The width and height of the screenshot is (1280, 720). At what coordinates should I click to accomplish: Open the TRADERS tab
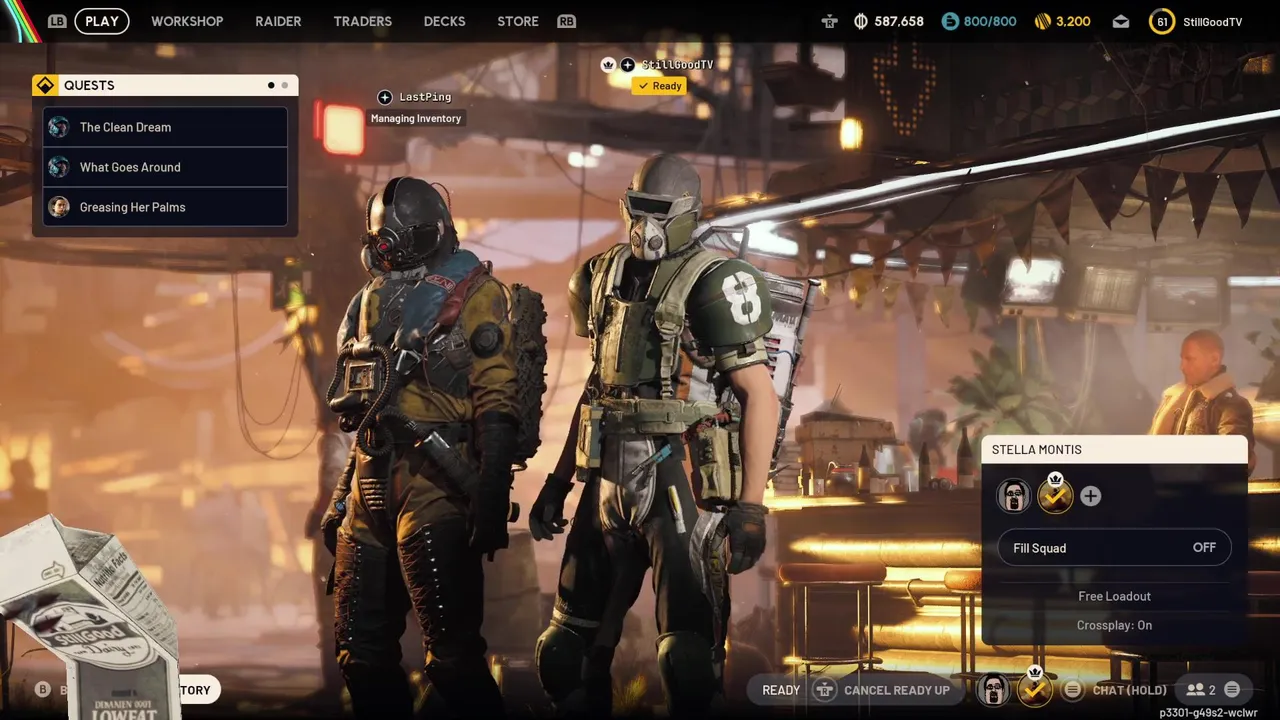pyautogui.click(x=363, y=21)
